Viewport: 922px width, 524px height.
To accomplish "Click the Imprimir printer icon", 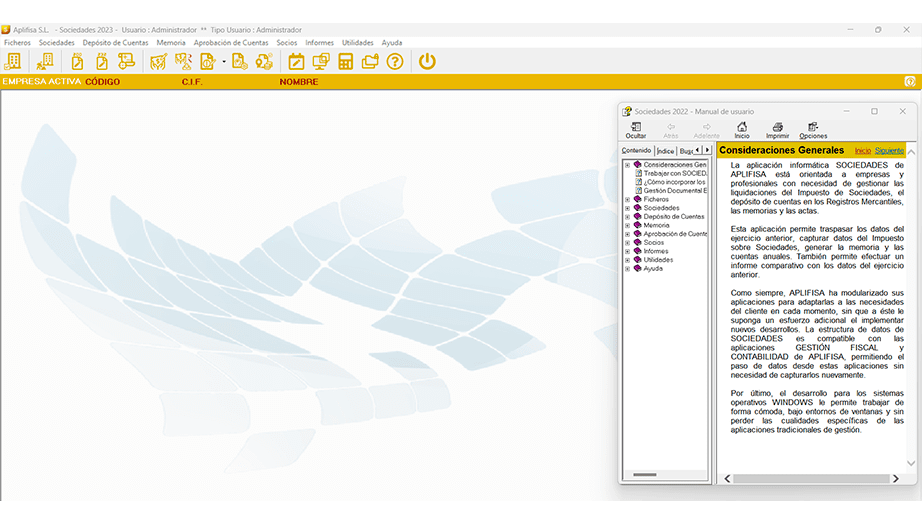I will [777, 129].
